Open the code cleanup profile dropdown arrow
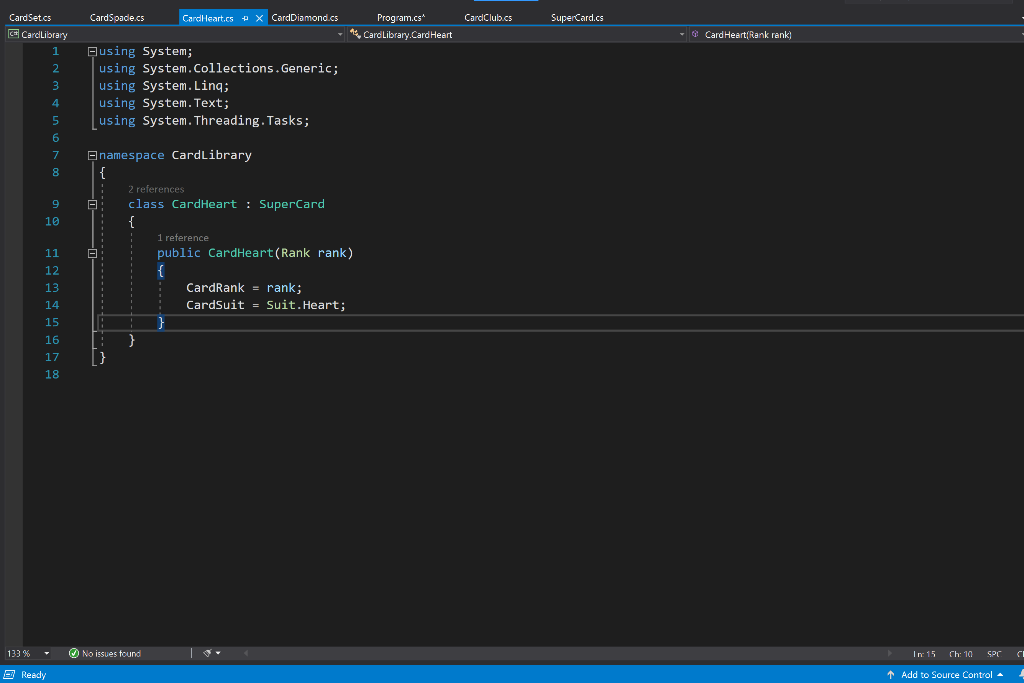This screenshot has height=683, width=1024. 218,653
